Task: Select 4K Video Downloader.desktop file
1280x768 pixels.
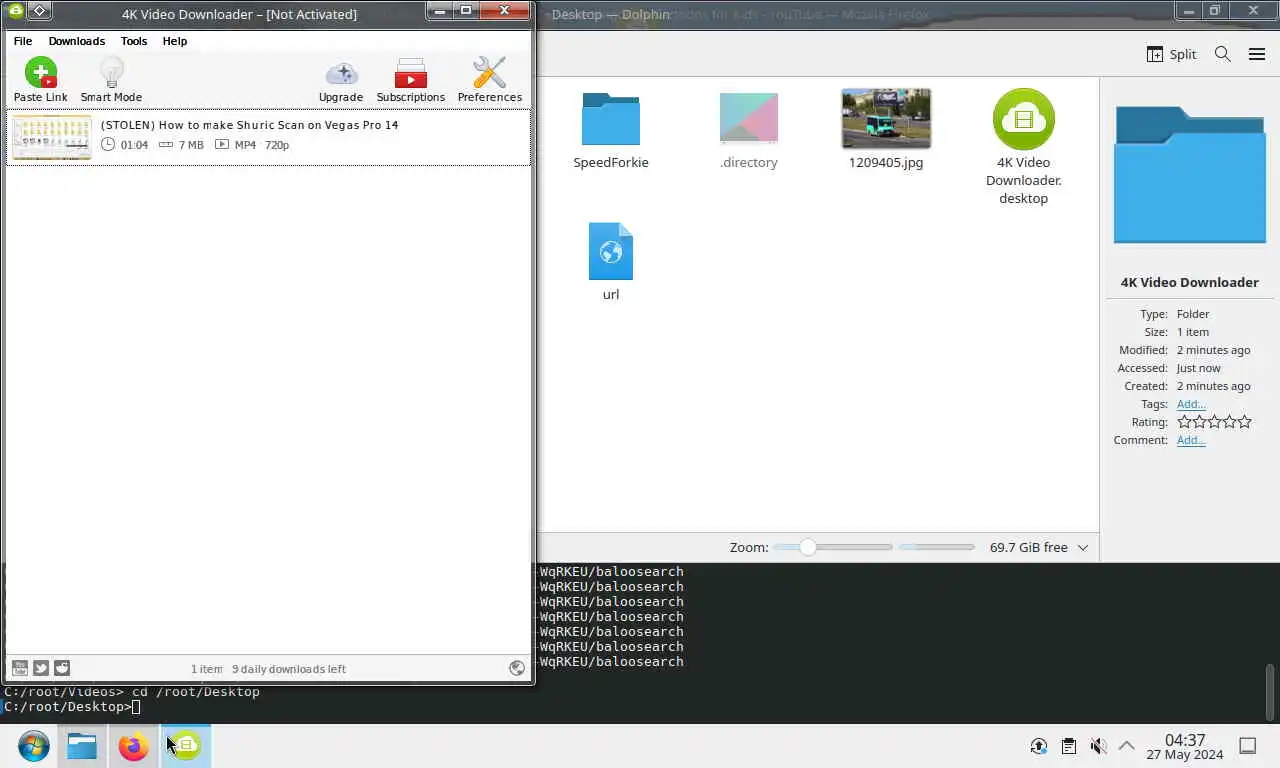Action: pos(1023,147)
